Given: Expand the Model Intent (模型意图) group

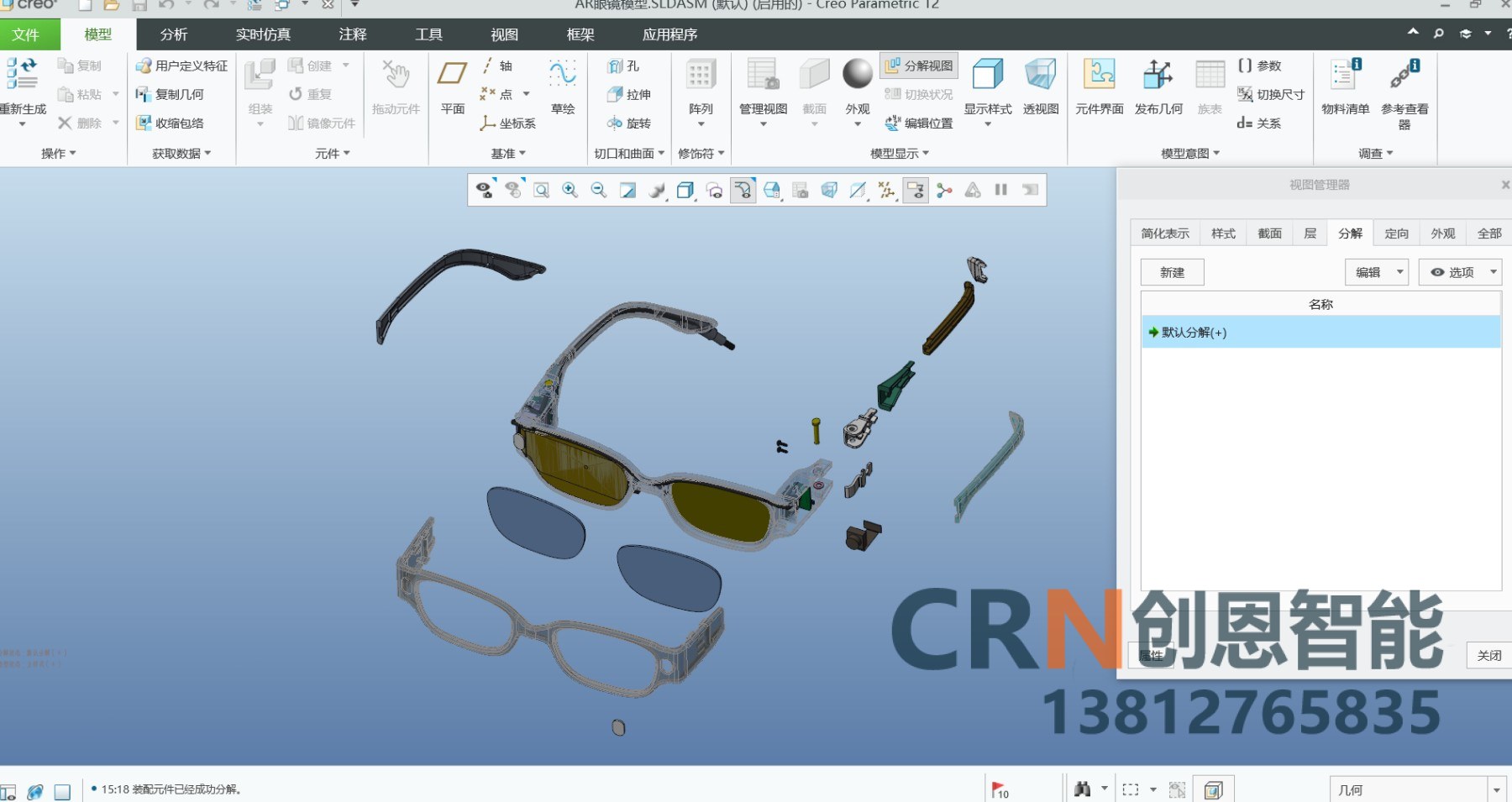Looking at the screenshot, I should coord(1190,154).
